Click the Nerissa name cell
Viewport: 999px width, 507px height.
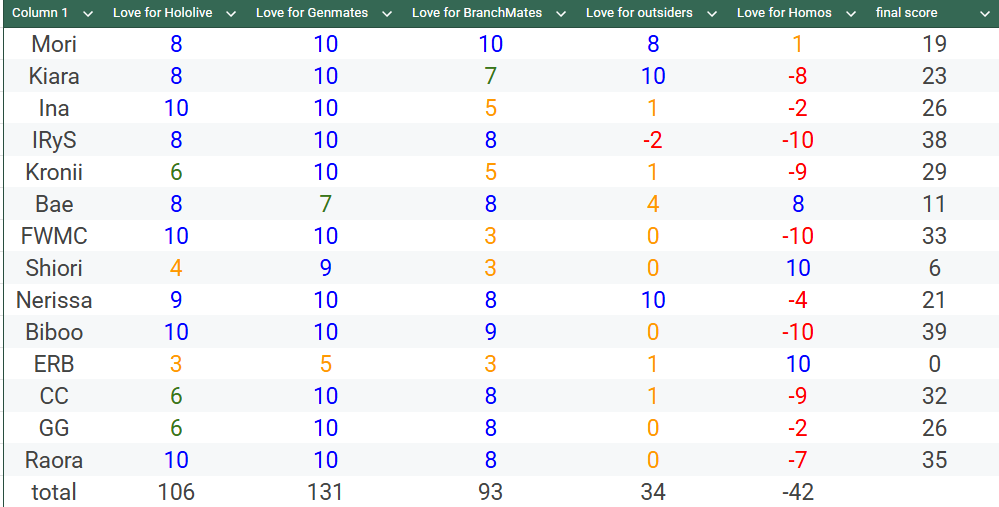pos(54,300)
